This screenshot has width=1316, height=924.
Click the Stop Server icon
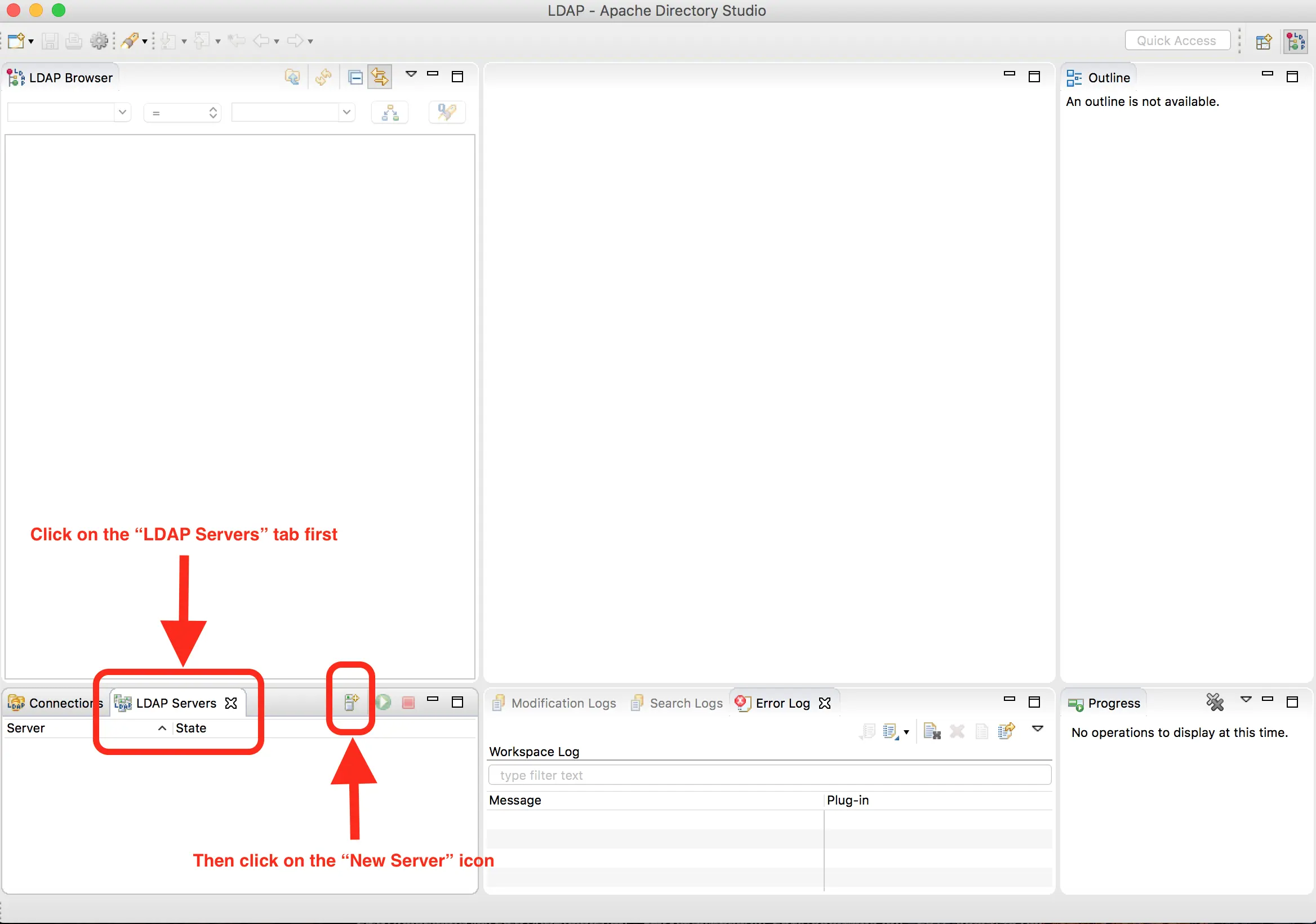tap(408, 703)
